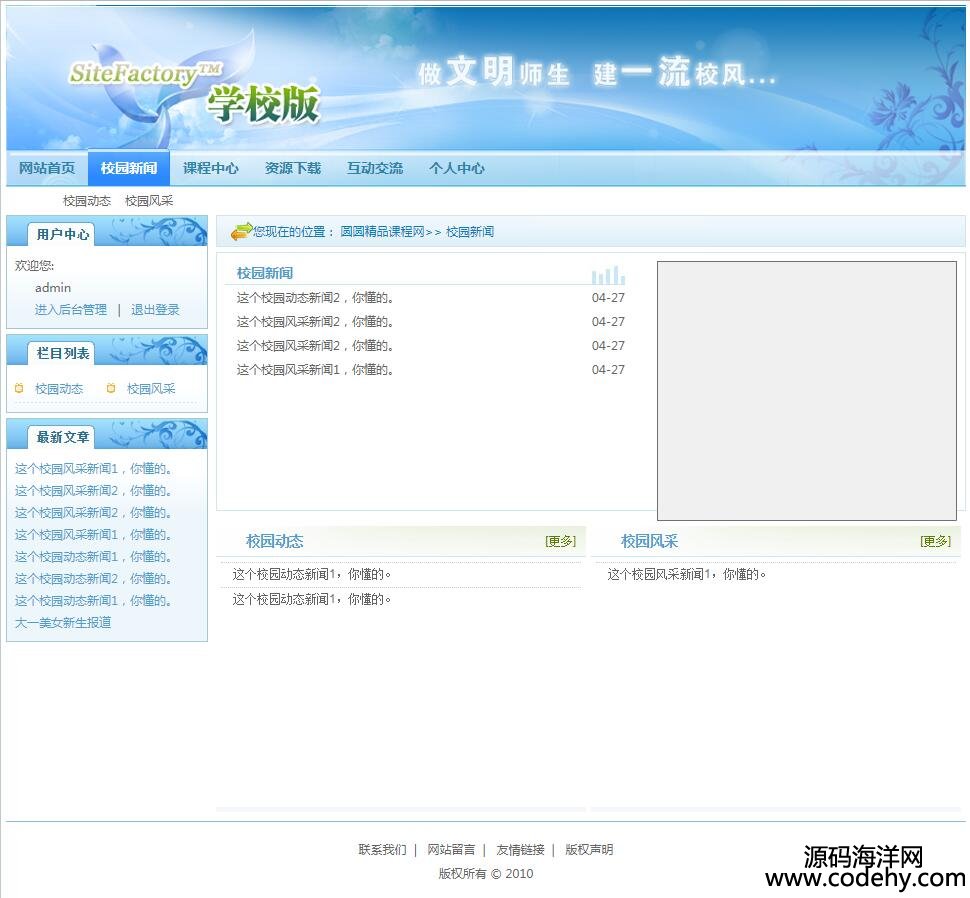This screenshot has width=970, height=898.
Task: Click the orange arrows breadcrumb icon
Action: coord(241,231)
